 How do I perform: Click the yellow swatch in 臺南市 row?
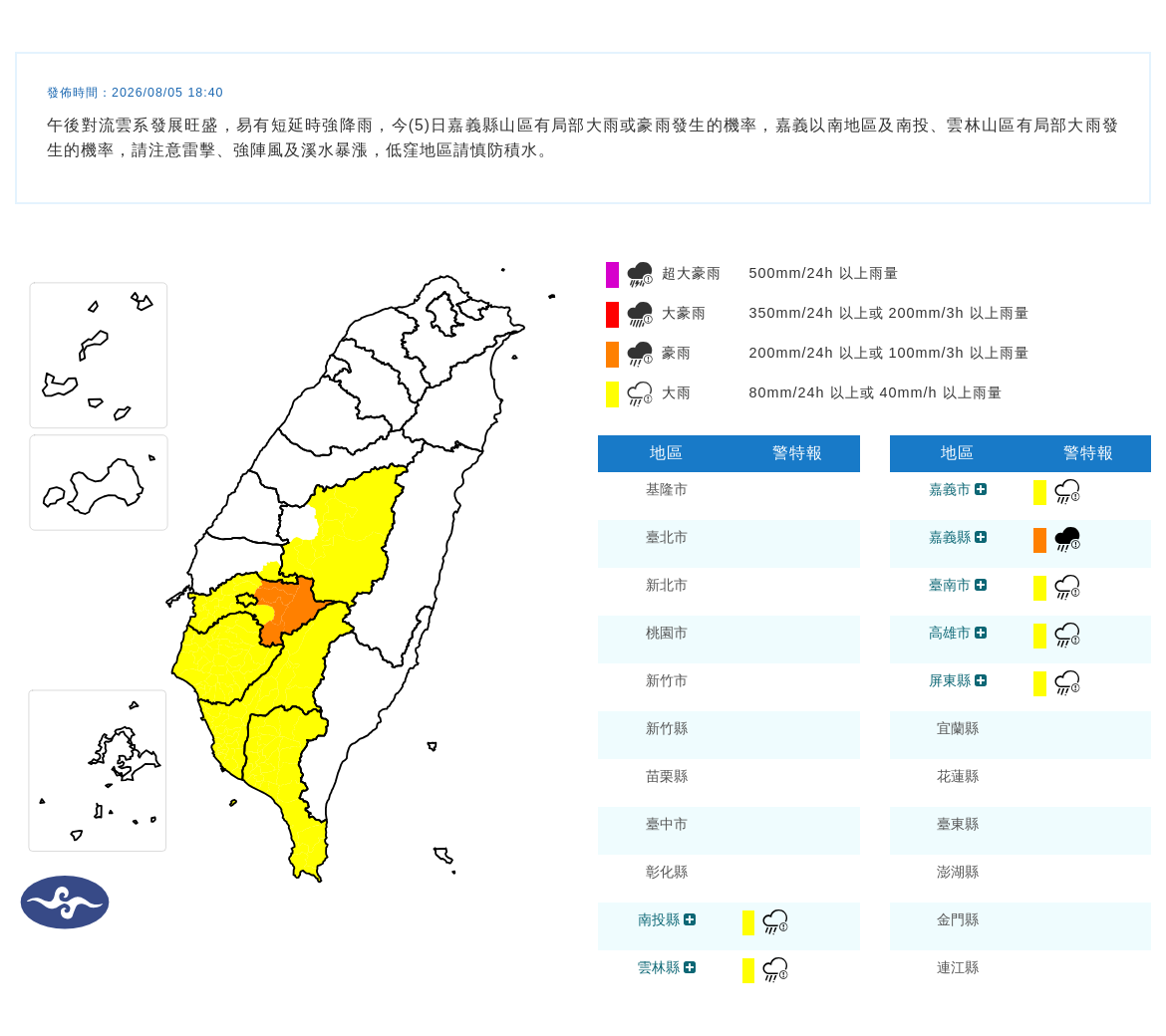click(1039, 588)
